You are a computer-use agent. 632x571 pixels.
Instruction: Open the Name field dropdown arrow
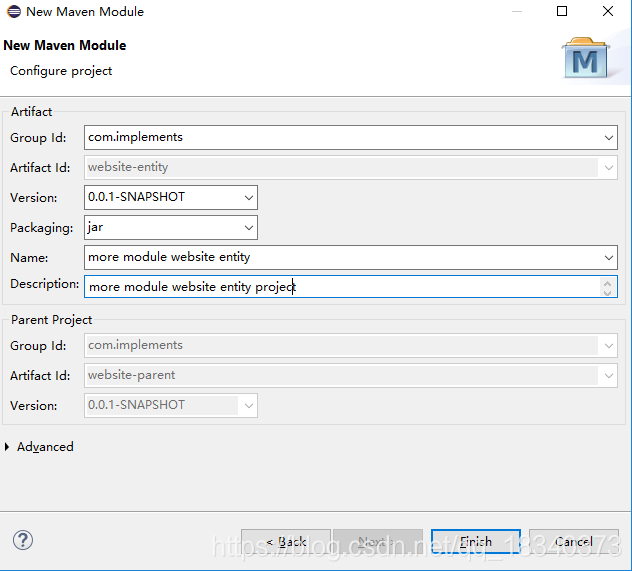coord(609,257)
